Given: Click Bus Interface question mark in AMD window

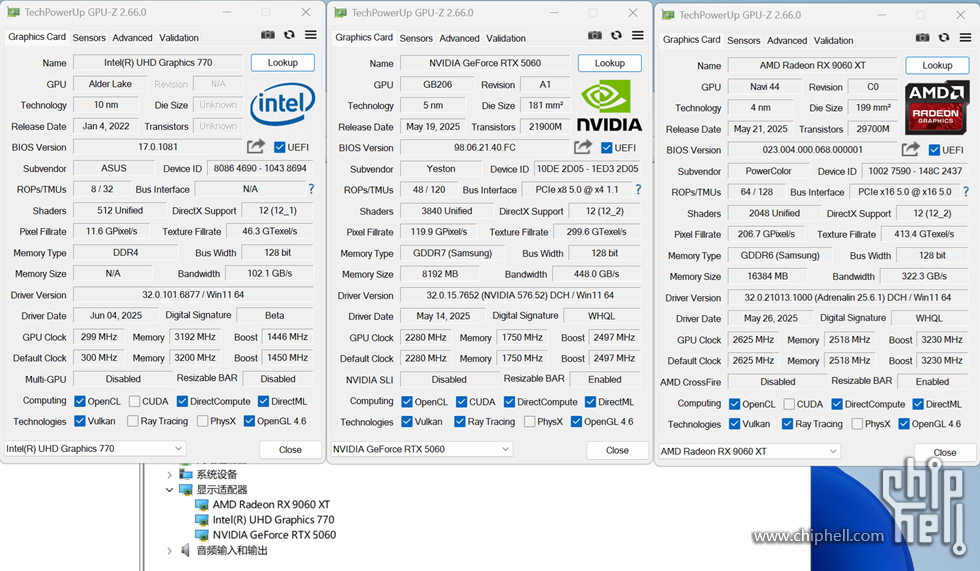Looking at the screenshot, I should [966, 192].
